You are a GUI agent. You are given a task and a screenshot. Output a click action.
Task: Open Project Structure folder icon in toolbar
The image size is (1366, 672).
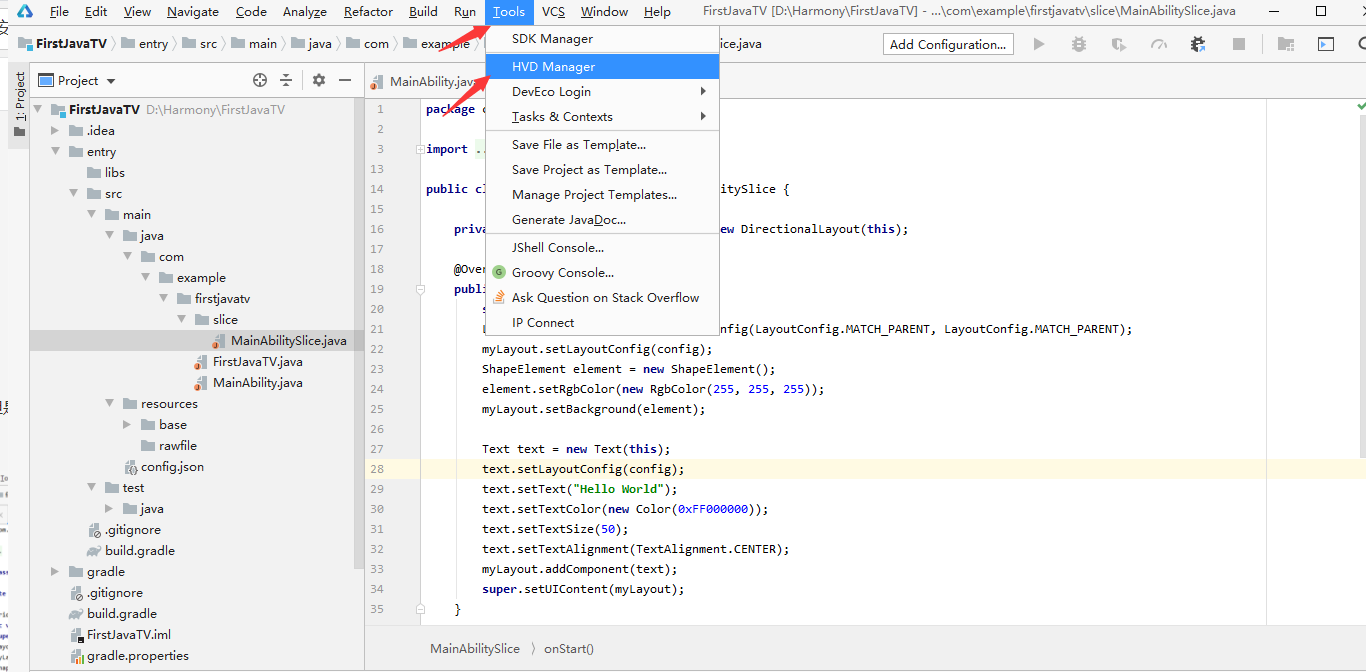[1286, 44]
